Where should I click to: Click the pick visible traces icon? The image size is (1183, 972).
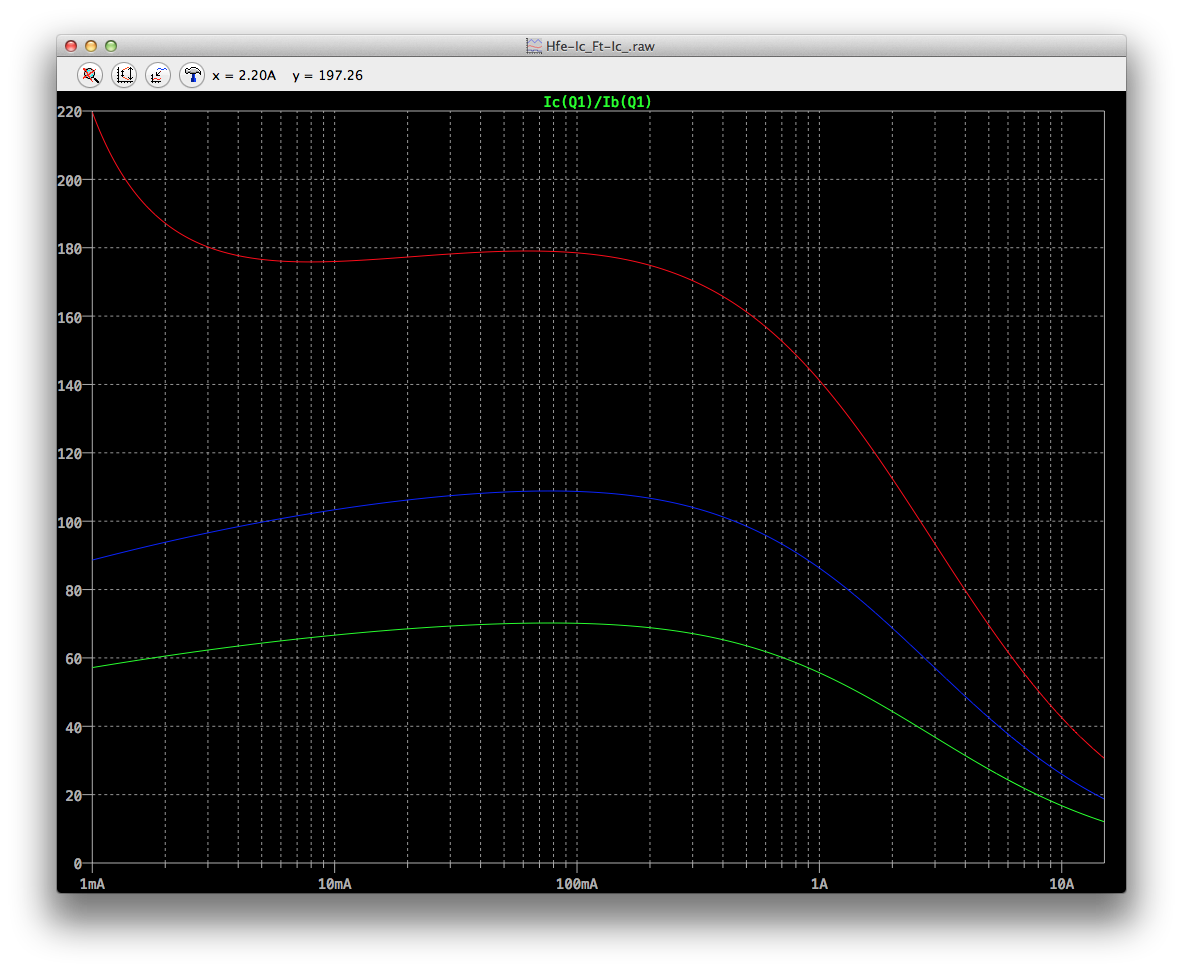tap(158, 75)
